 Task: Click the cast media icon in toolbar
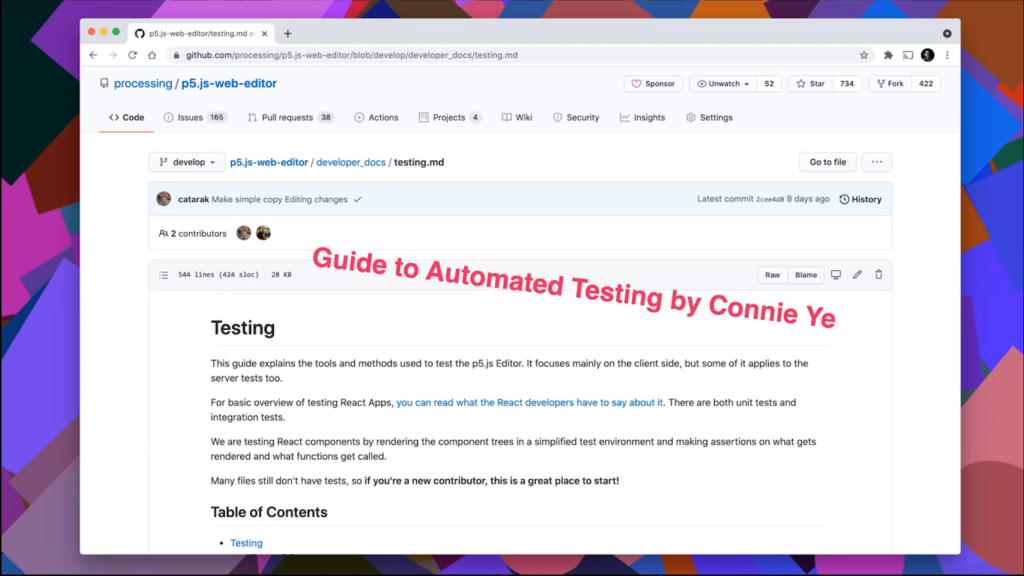tap(908, 55)
